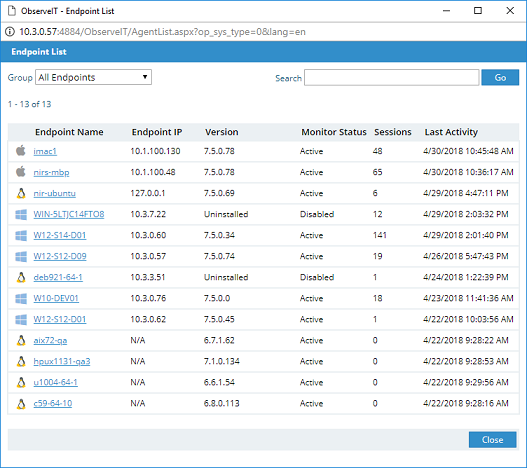The image size is (527, 468).
Task: Click the Close button at the bottom
Action: (x=492, y=440)
